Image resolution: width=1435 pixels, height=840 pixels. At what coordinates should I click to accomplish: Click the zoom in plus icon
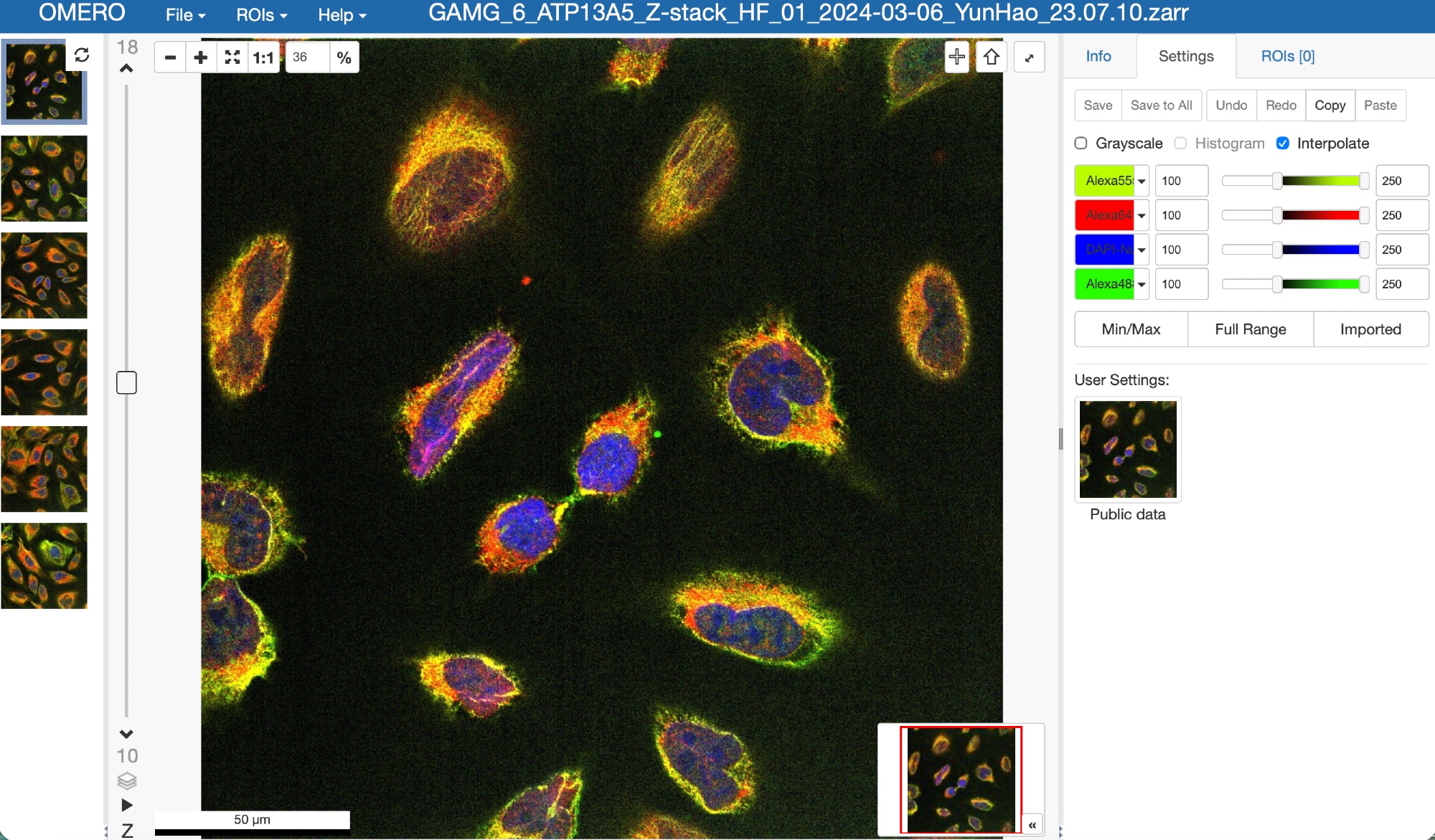tap(201, 57)
